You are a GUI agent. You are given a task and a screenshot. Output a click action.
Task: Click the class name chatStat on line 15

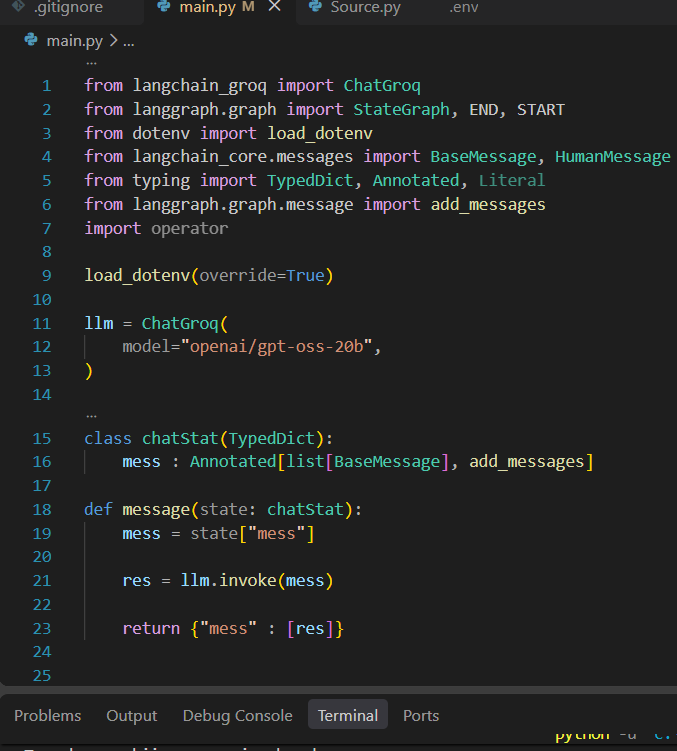(x=180, y=438)
